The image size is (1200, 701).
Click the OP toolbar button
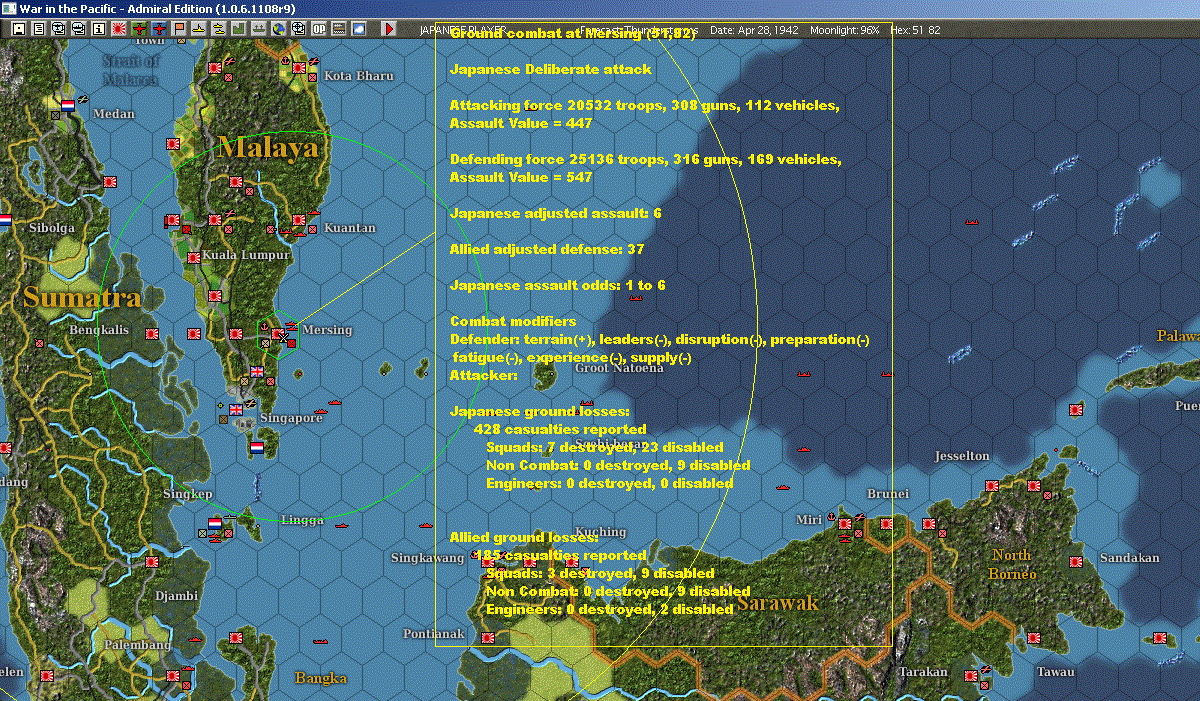click(319, 29)
